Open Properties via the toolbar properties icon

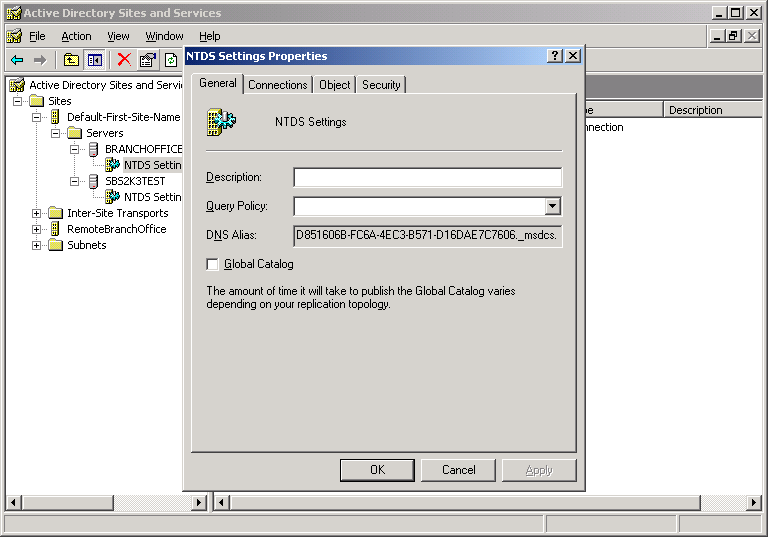click(147, 60)
